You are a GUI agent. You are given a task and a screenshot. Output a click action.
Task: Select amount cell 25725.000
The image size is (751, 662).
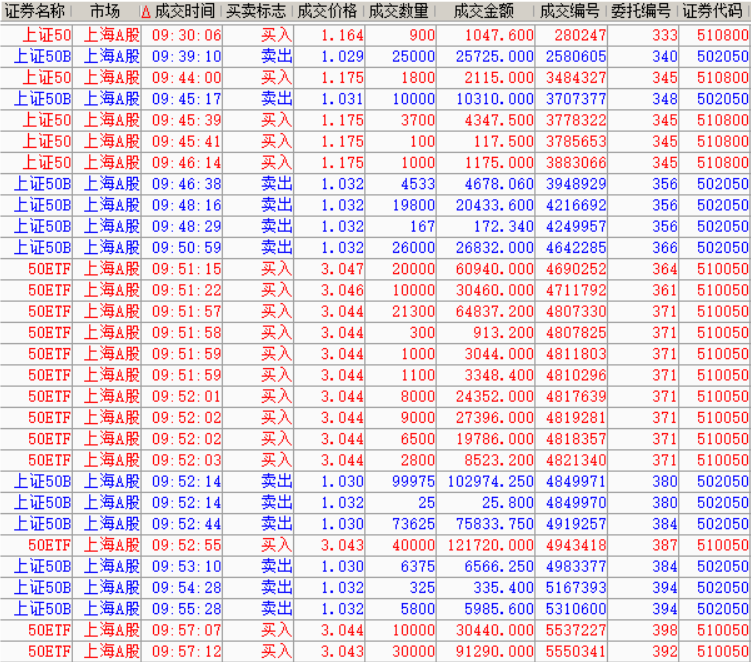494,57
